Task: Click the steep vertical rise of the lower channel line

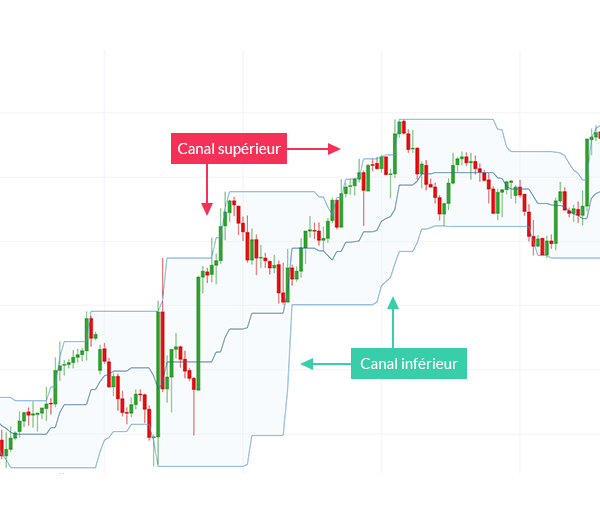Action: (x=289, y=370)
